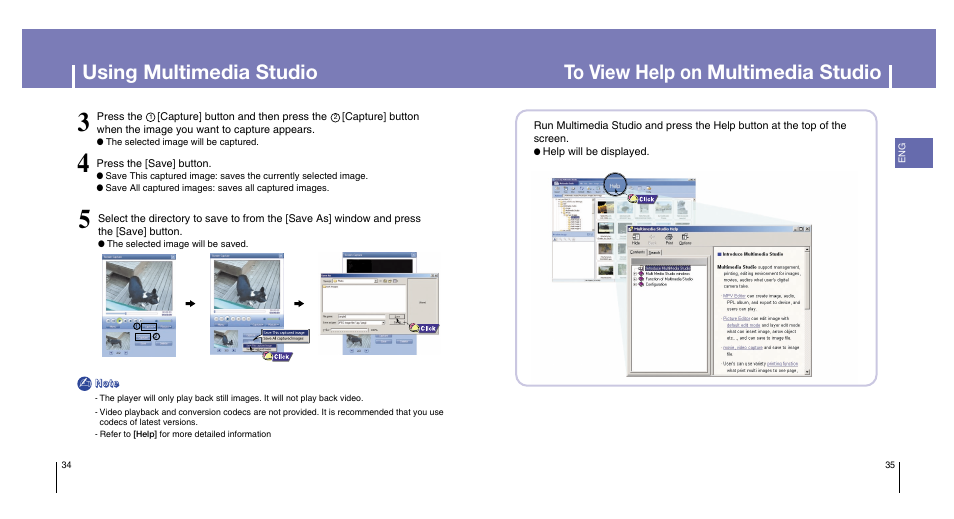Expand the Function of Multimedia Studio tree node
The height and width of the screenshot is (519, 954).
click(635, 279)
